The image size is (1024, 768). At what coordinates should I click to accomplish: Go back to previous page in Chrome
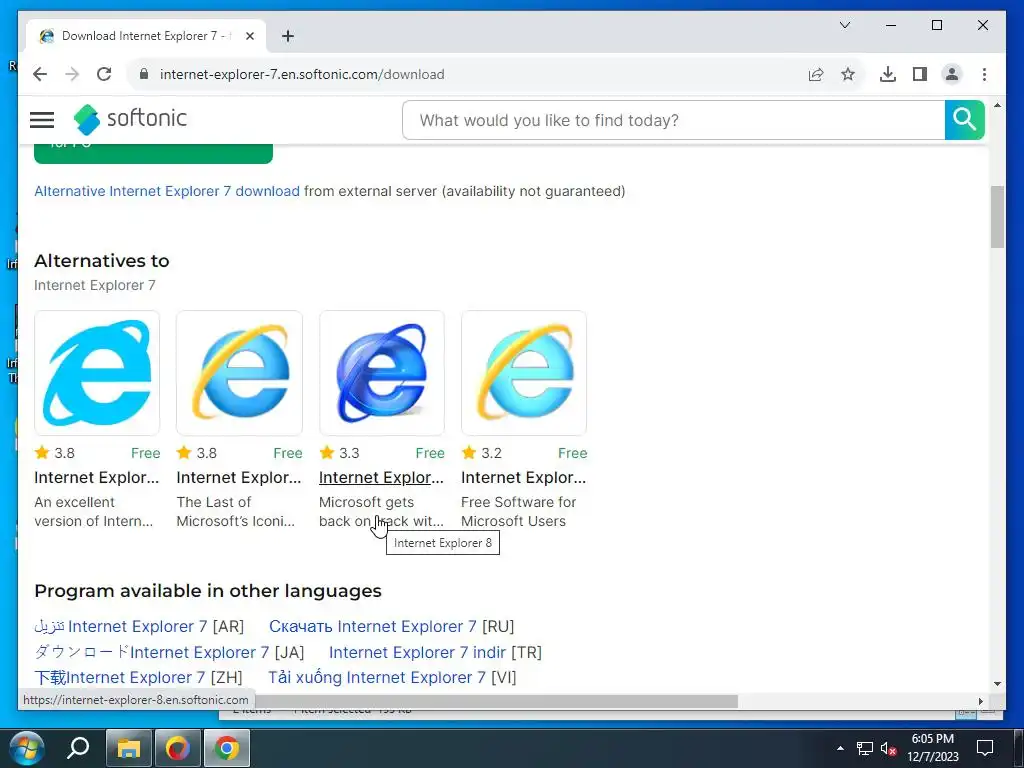(x=40, y=74)
